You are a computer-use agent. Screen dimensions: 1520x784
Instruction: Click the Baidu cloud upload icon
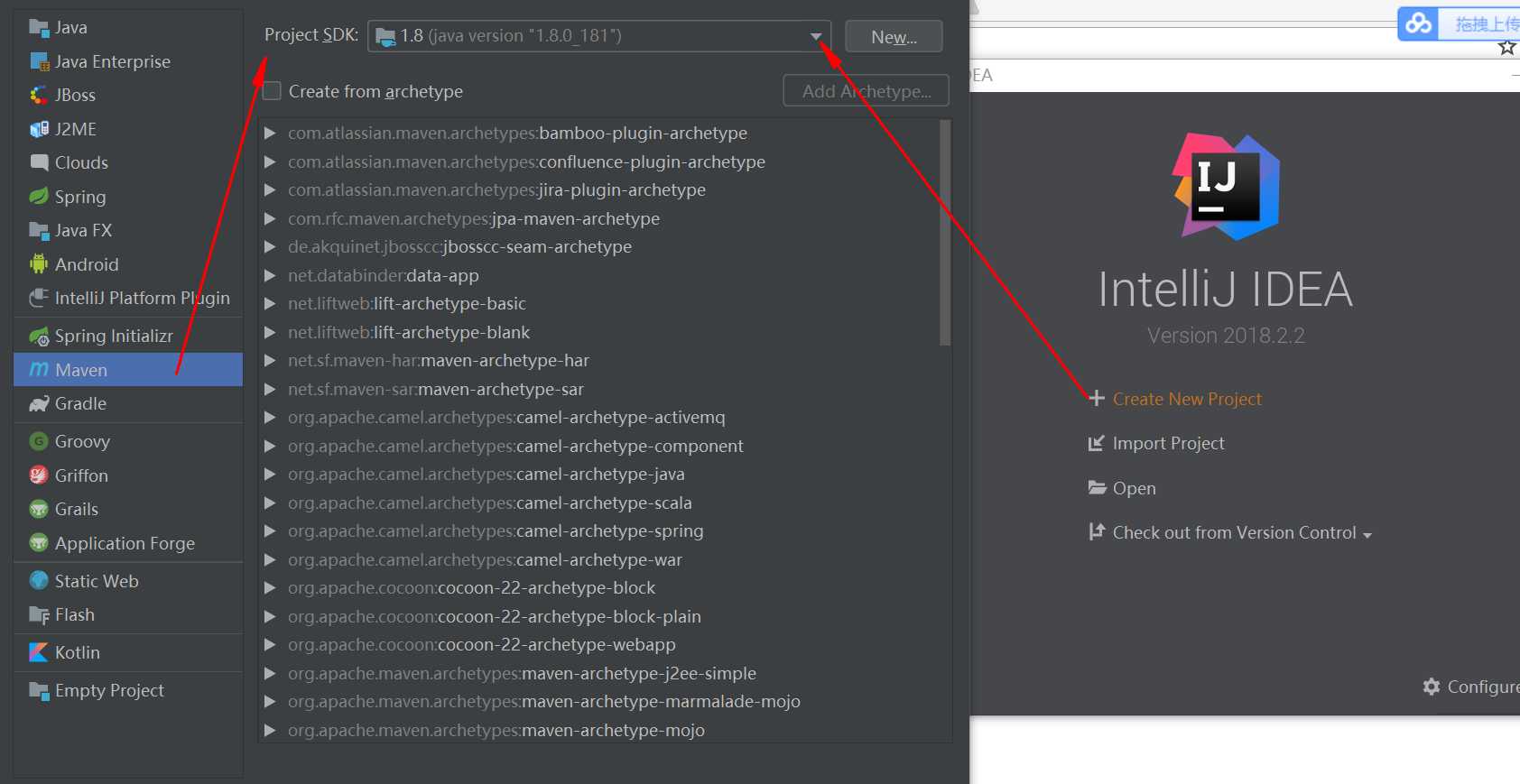point(1419,23)
